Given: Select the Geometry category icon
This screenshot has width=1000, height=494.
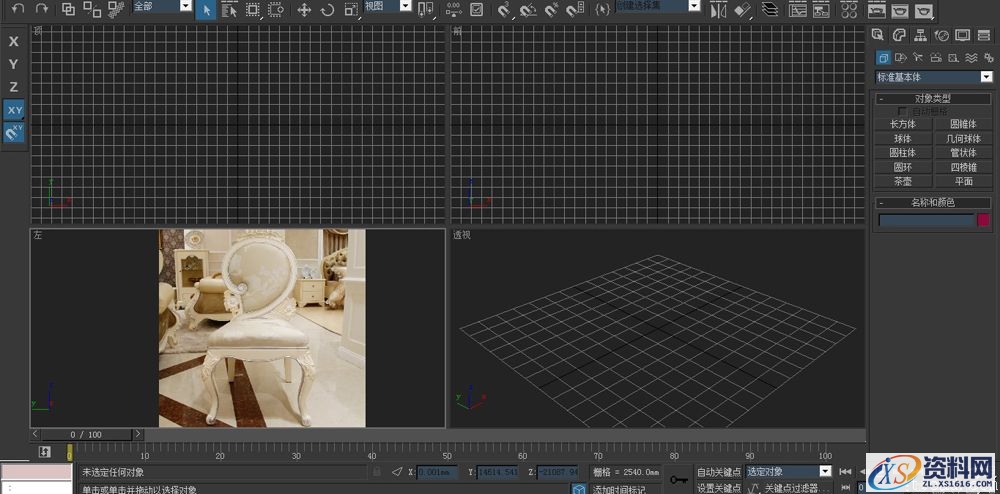Looking at the screenshot, I should pos(883,58).
